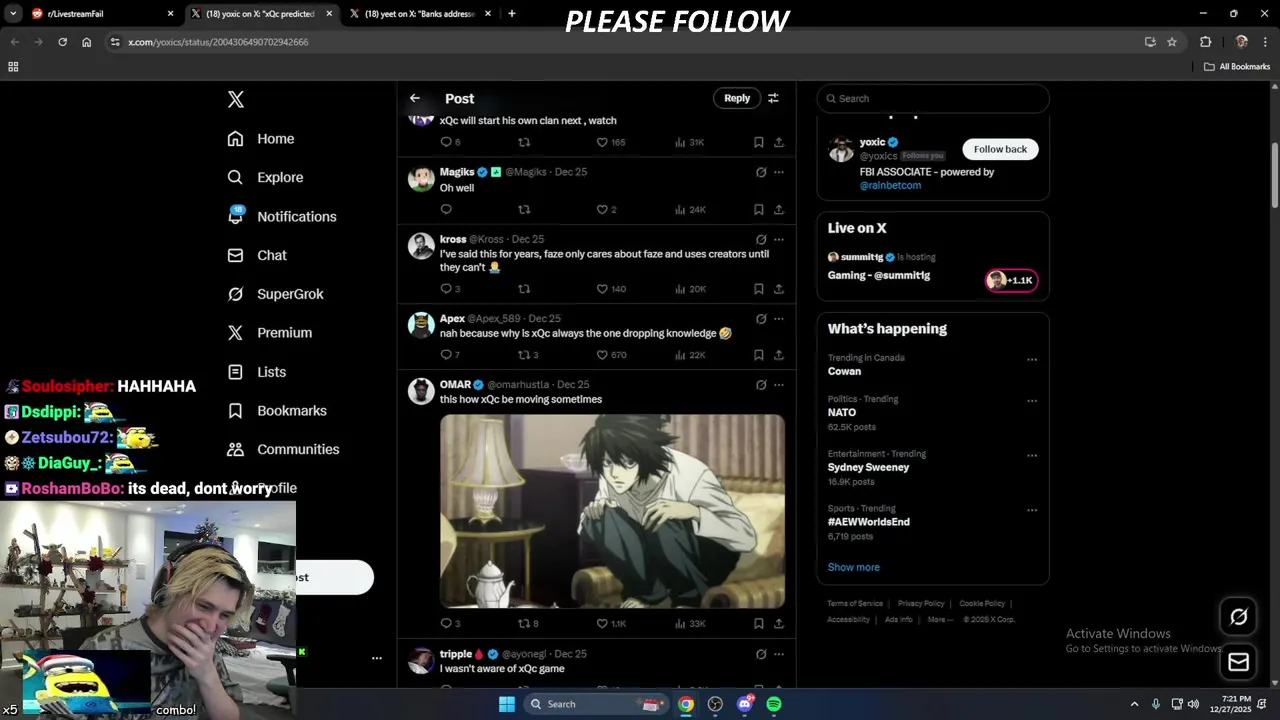
Task: Click the Reply button in the Post header
Action: [737, 98]
